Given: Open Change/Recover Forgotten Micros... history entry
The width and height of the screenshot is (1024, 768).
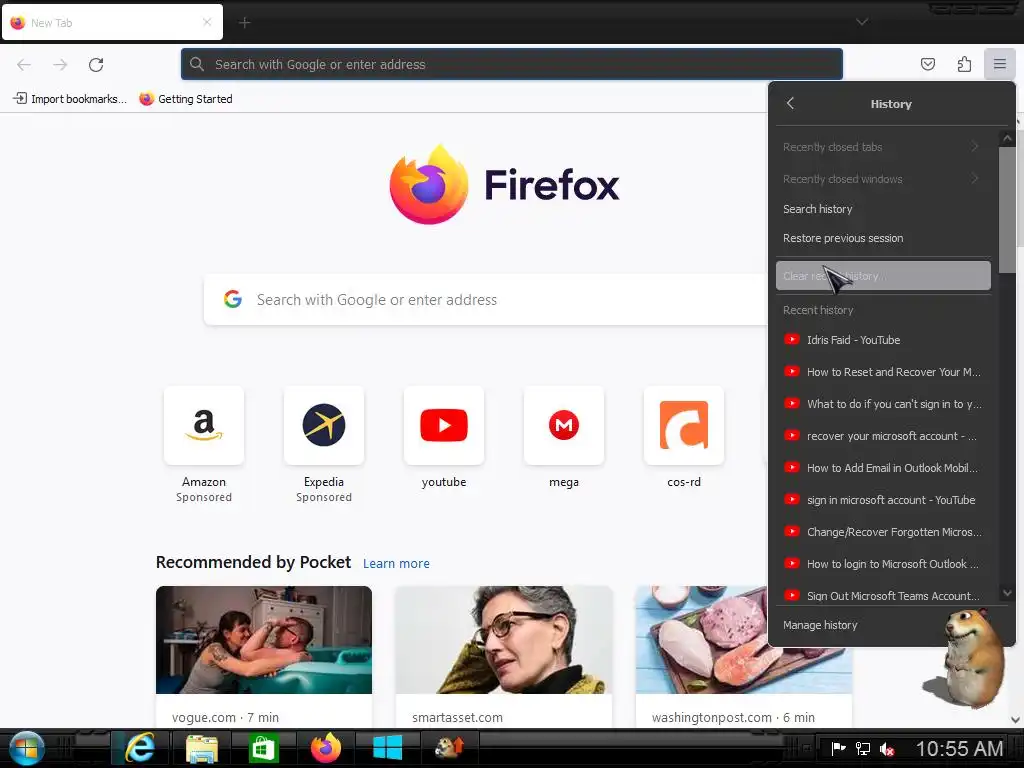Looking at the screenshot, I should click(x=883, y=532).
